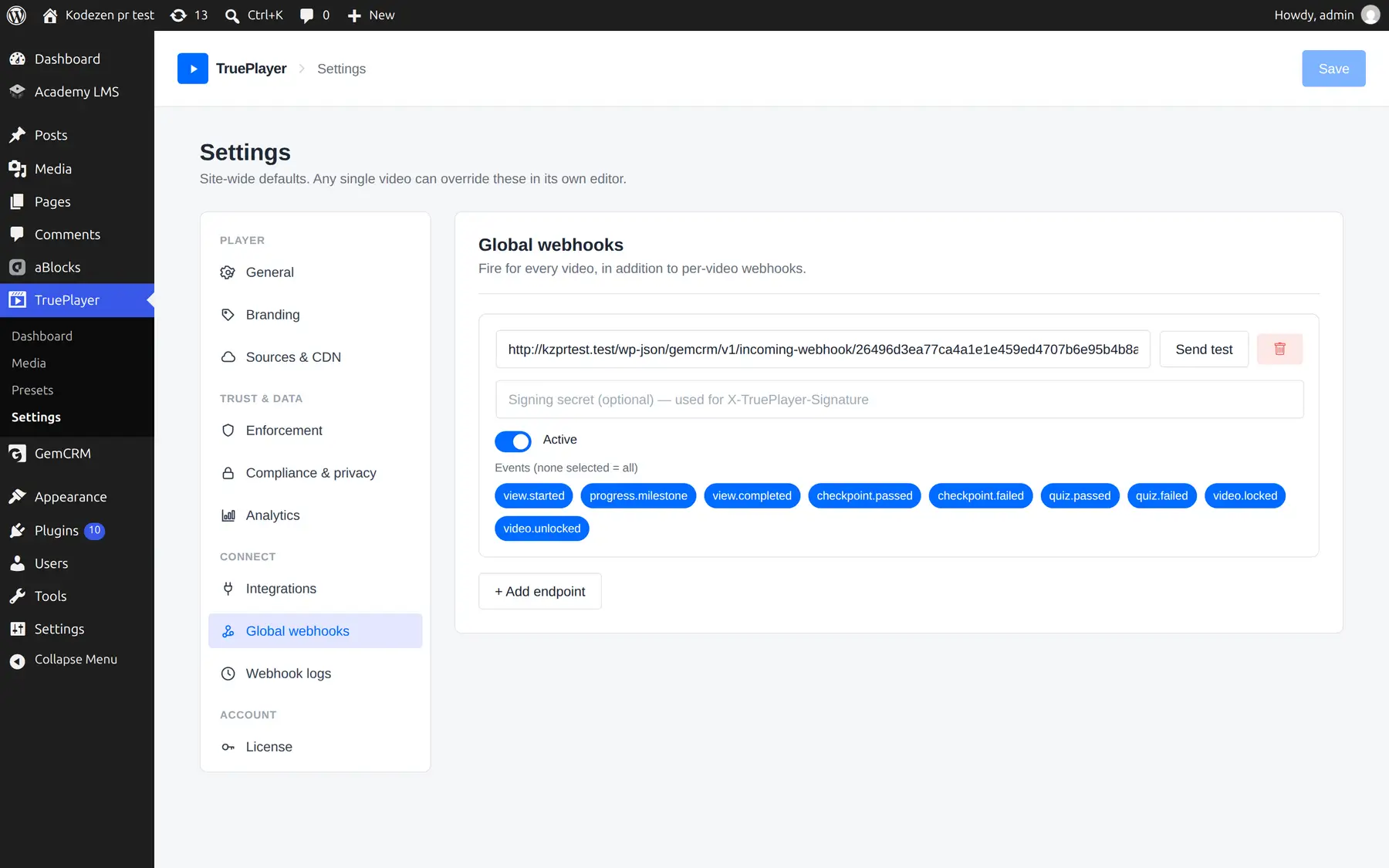Open the Kodezen pr test site home icon

(x=50, y=15)
